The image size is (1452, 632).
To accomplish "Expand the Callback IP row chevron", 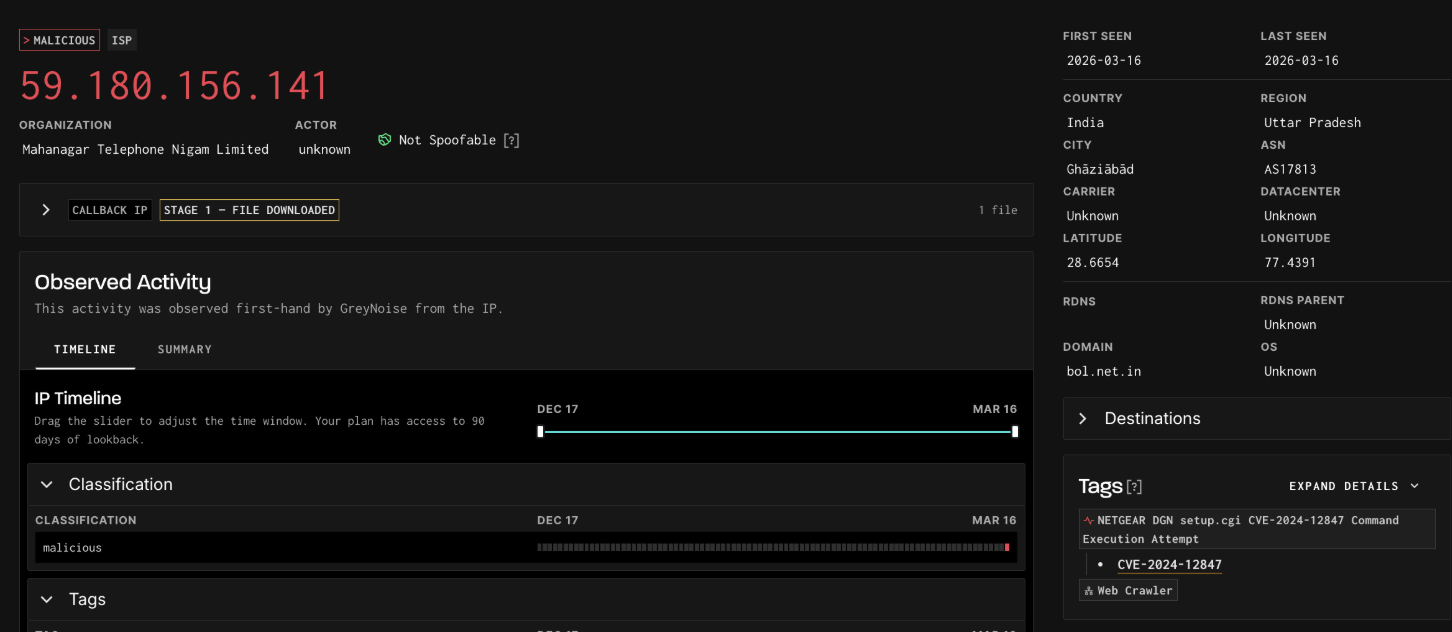I will 45,210.
